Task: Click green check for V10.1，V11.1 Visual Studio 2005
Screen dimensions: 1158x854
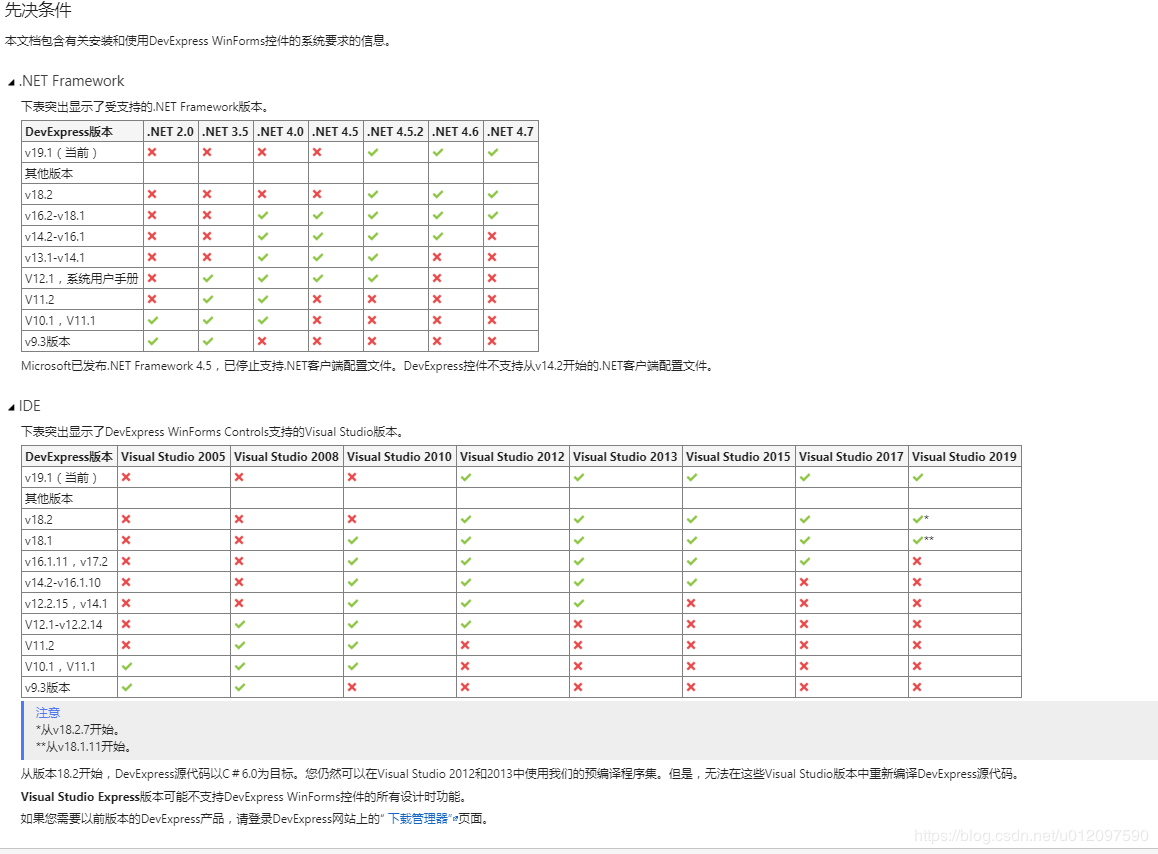Action: [127, 666]
